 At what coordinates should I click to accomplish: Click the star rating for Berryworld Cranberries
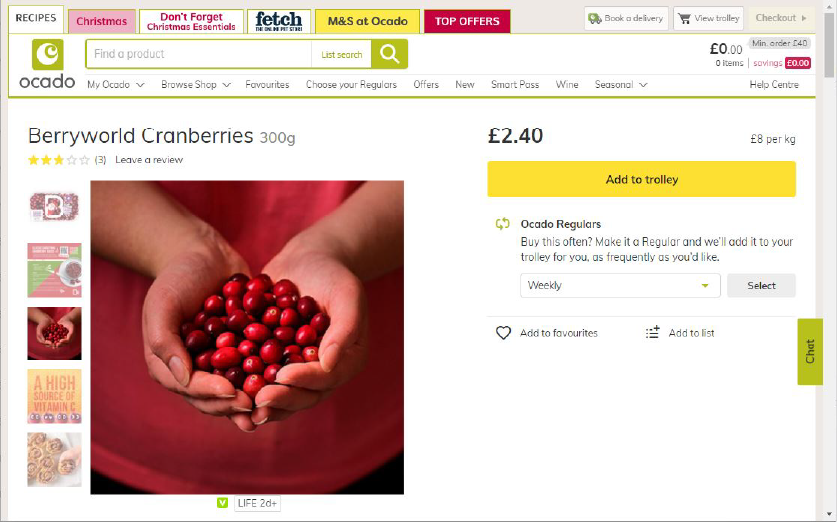pyautogui.click(x=59, y=160)
